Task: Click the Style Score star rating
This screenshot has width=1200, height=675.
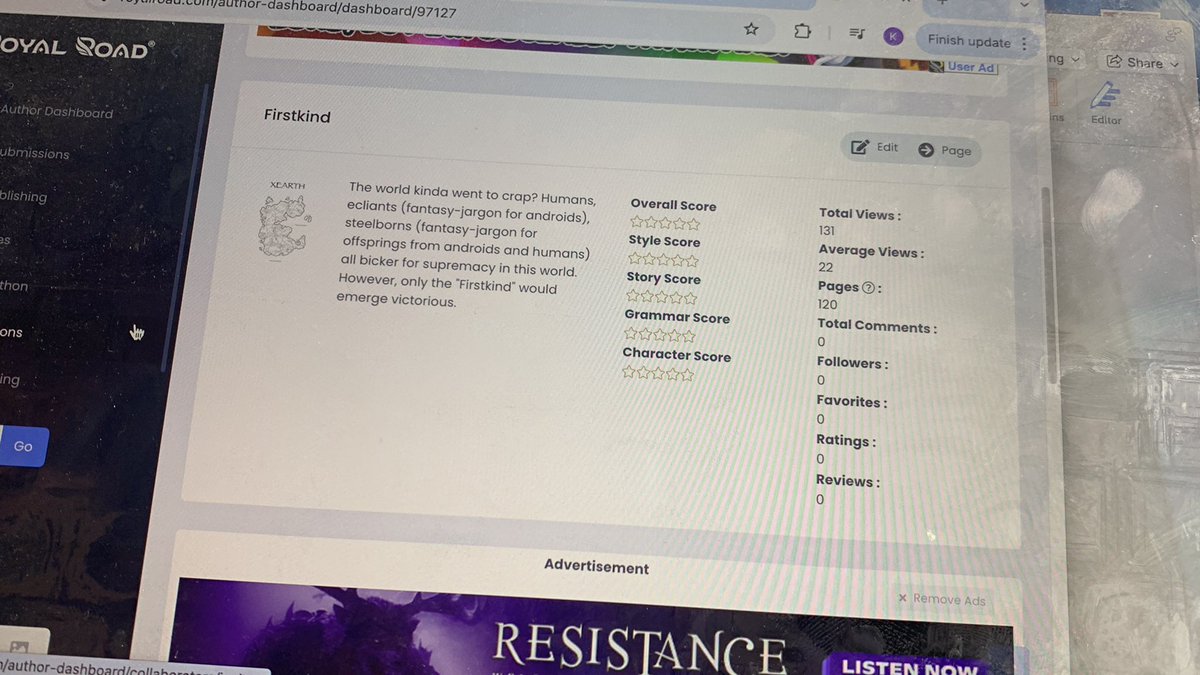Action: coord(662,260)
